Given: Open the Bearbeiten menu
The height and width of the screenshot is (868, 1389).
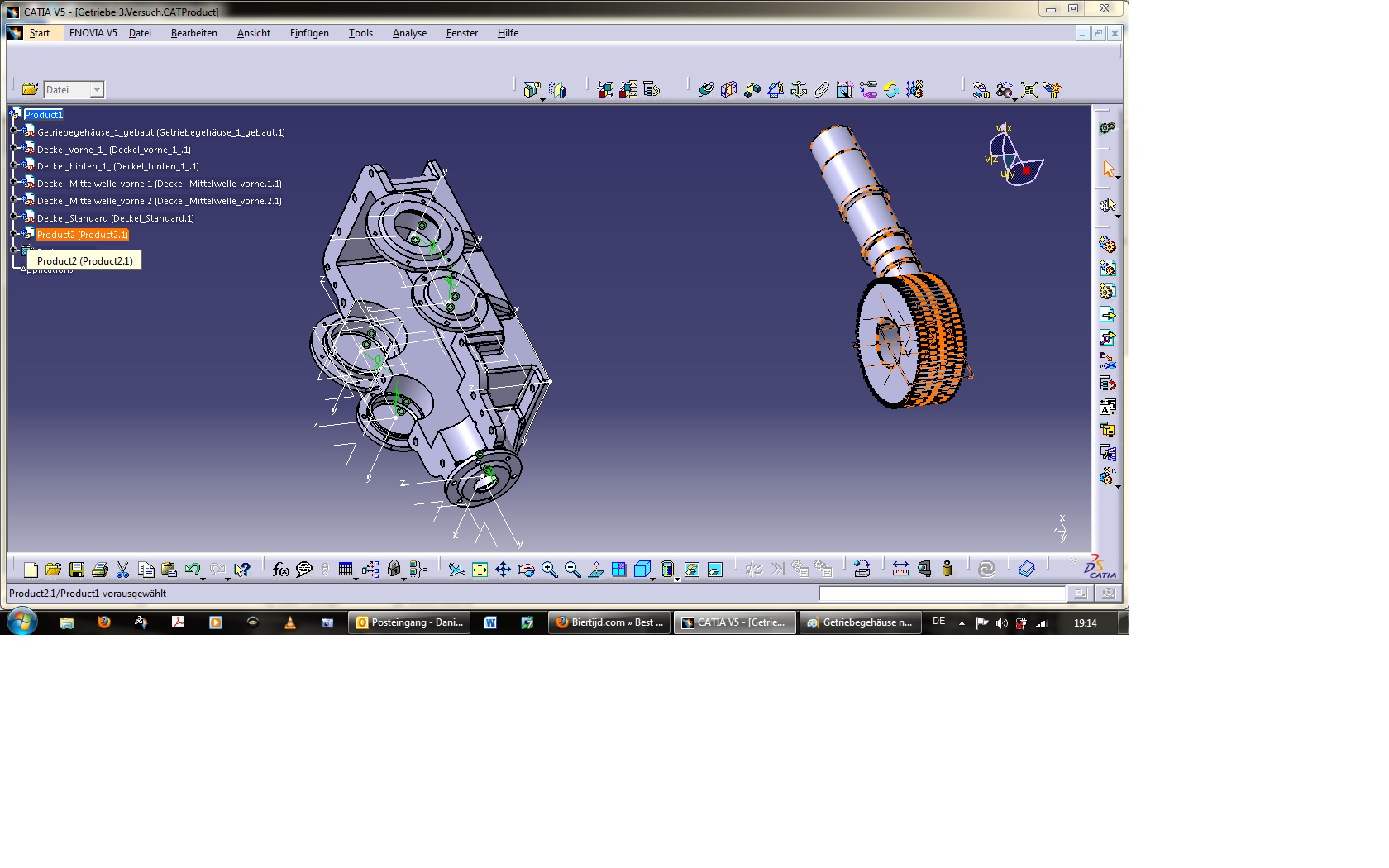Looking at the screenshot, I should (194, 33).
